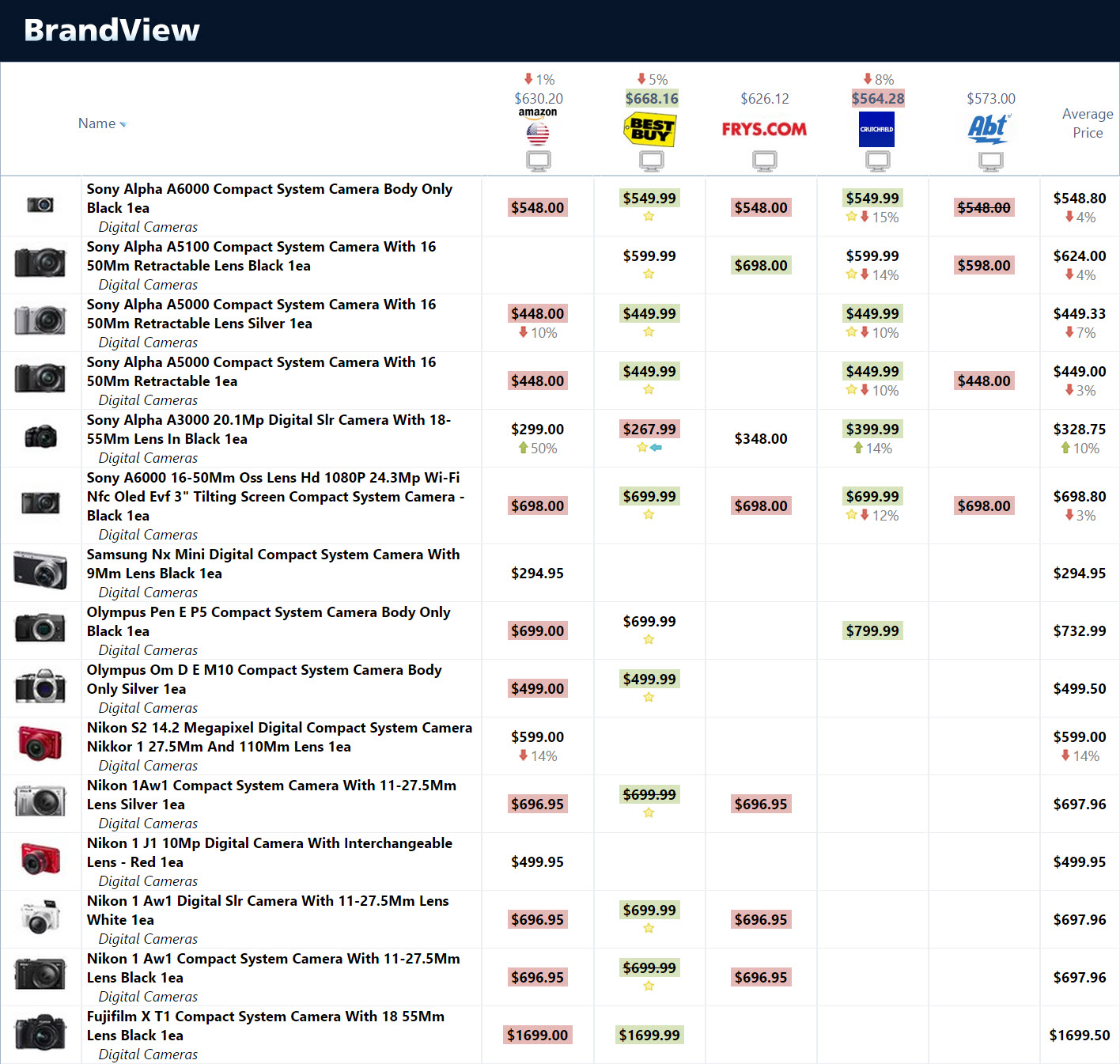
Task: Click star under Best Buy Olympus Om D $499.99
Action: 649,697
